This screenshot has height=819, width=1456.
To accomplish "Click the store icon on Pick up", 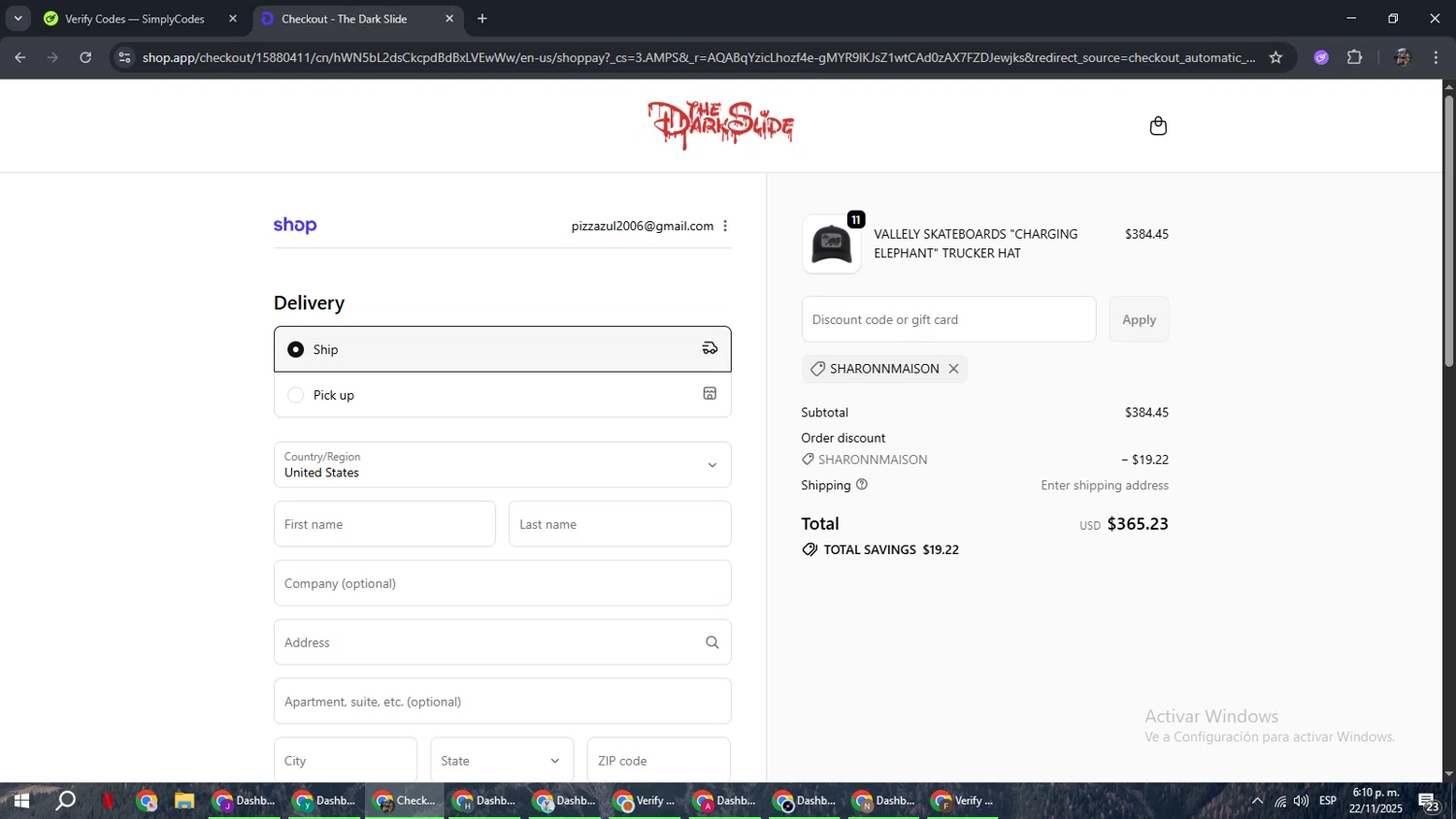I will click(x=710, y=394).
